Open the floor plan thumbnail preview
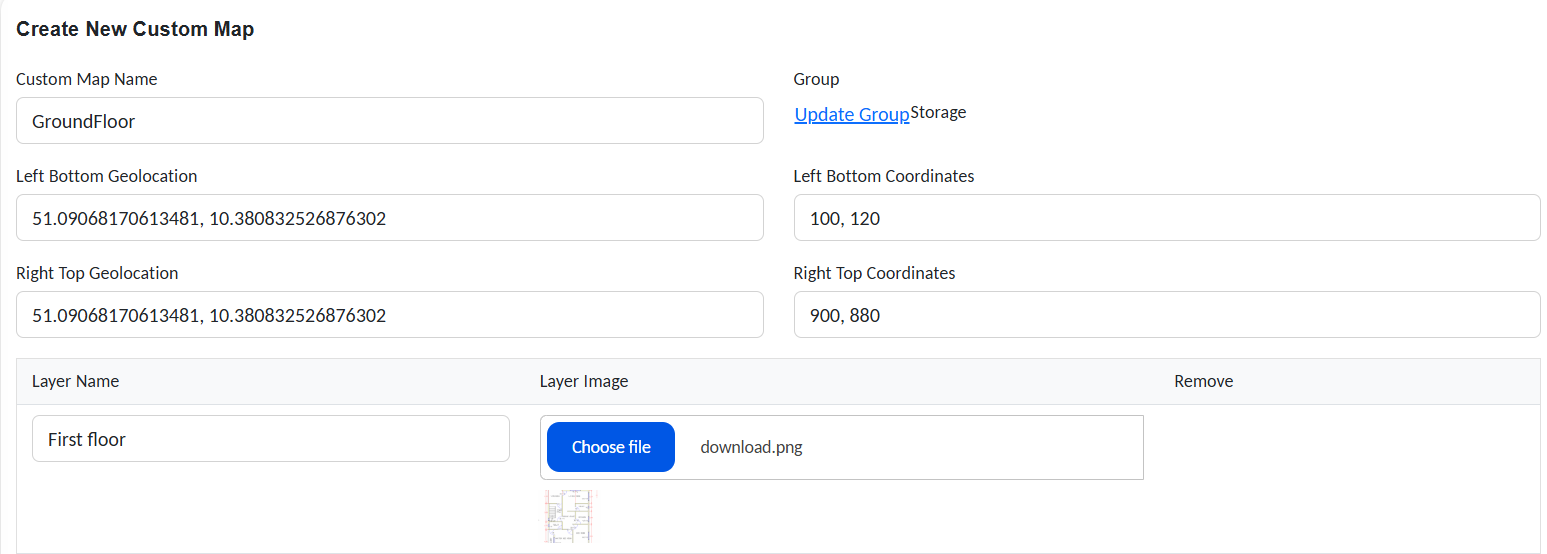Screen dimensions: 1547x554 569,516
